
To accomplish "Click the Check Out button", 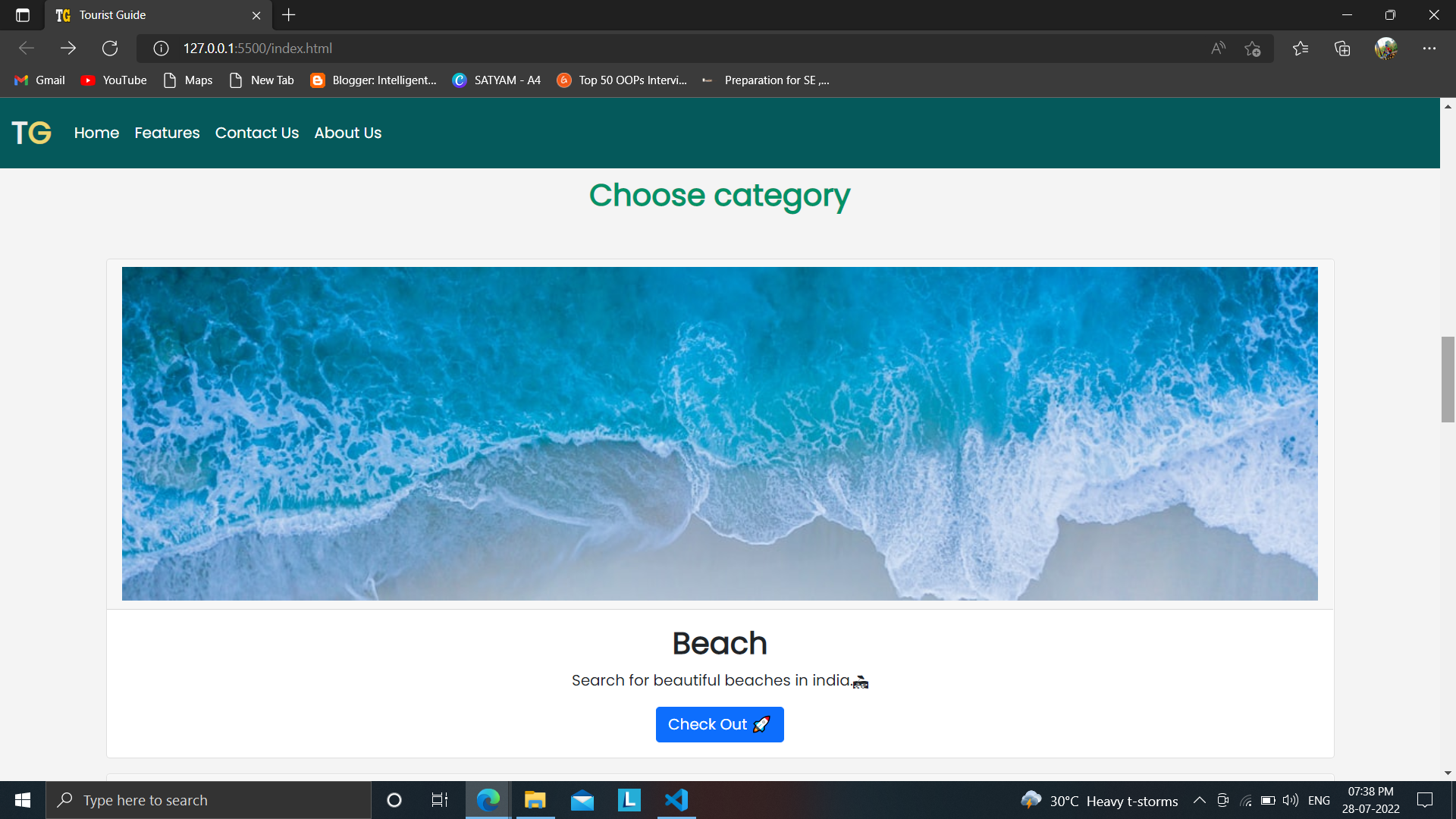I will (x=719, y=724).
